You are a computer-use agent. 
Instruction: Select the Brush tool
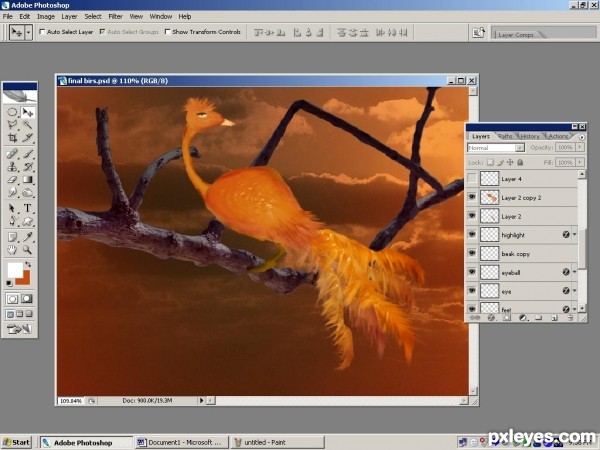(28, 154)
